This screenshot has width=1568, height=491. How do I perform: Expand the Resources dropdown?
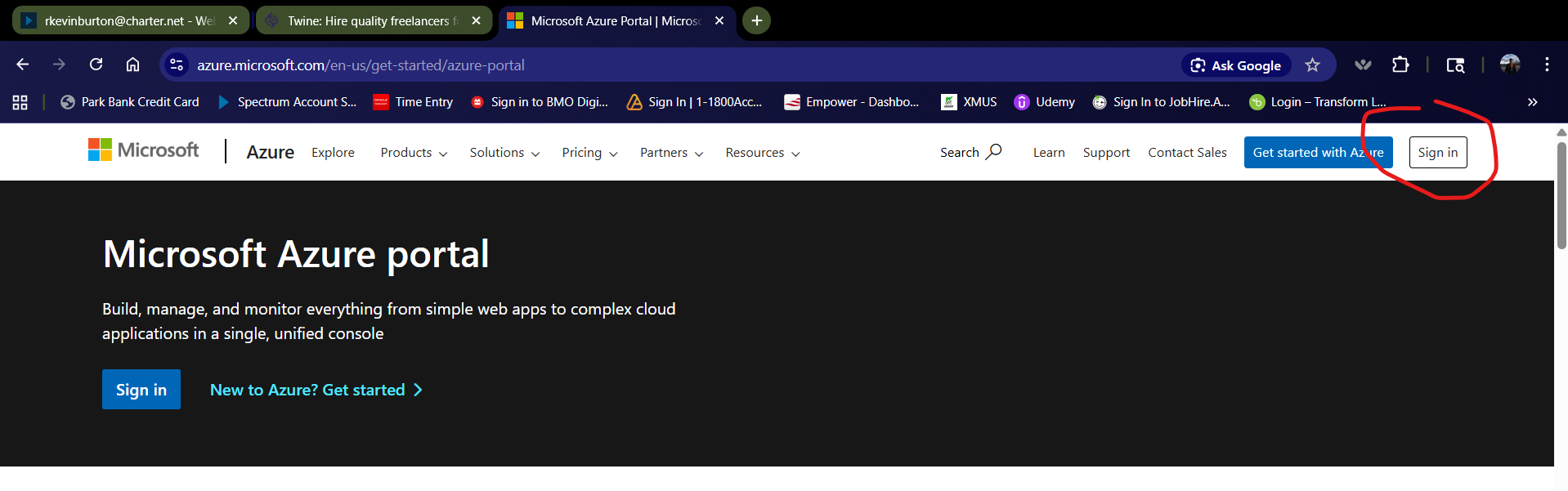coord(763,153)
